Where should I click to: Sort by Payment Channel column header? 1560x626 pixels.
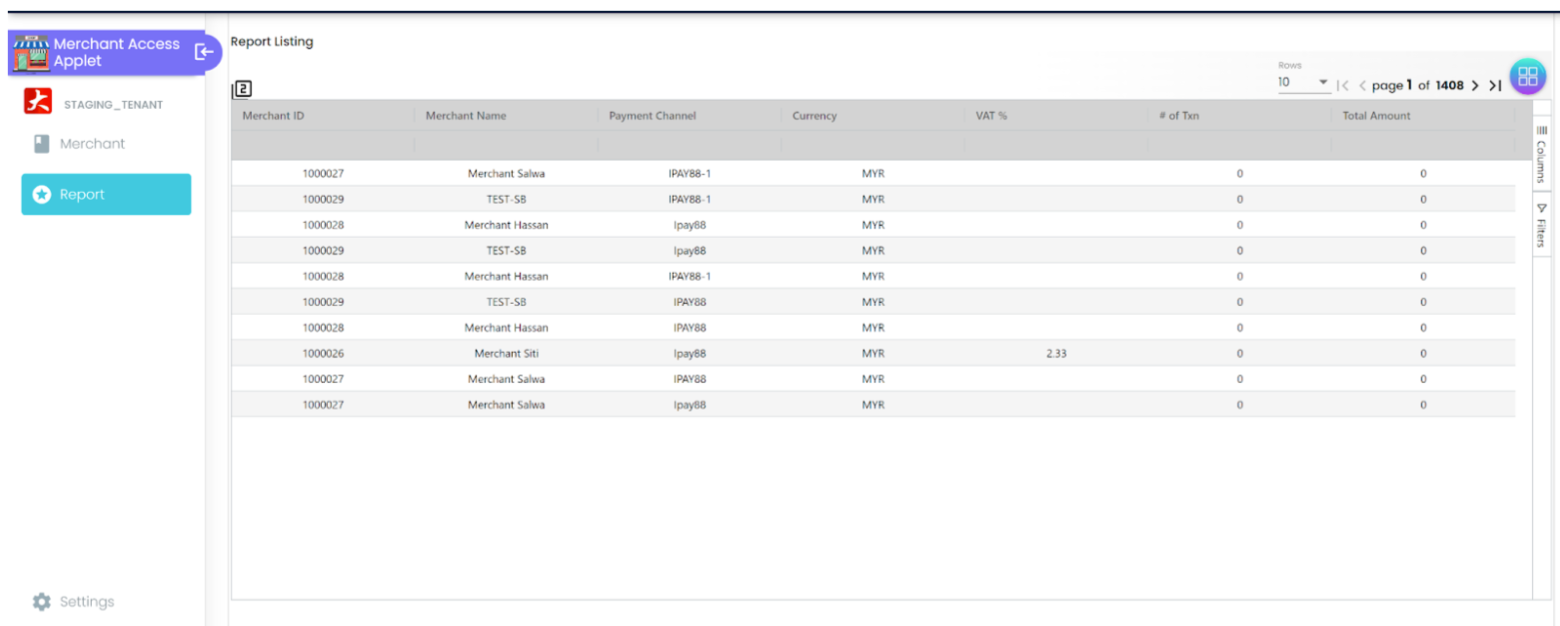pyautogui.click(x=690, y=115)
